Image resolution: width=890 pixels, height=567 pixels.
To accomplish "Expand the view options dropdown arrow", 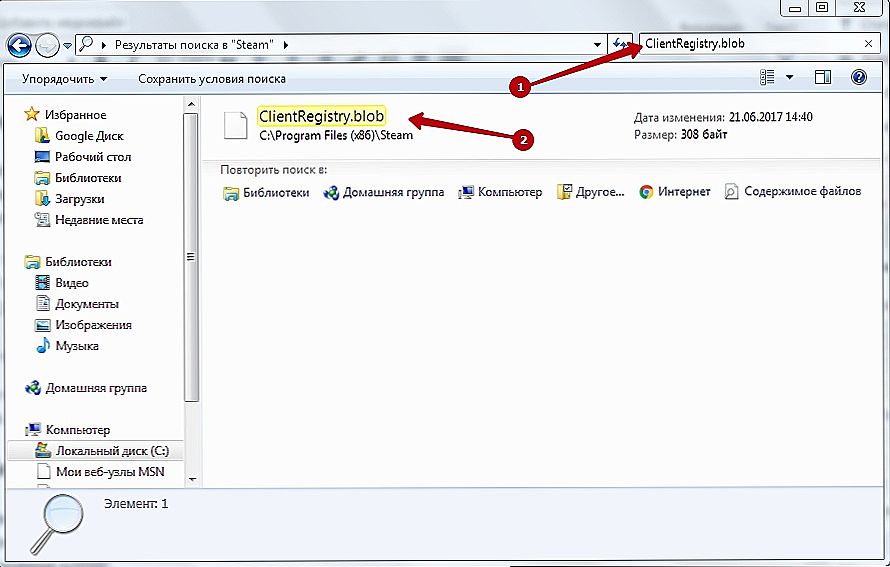I will click(789, 77).
